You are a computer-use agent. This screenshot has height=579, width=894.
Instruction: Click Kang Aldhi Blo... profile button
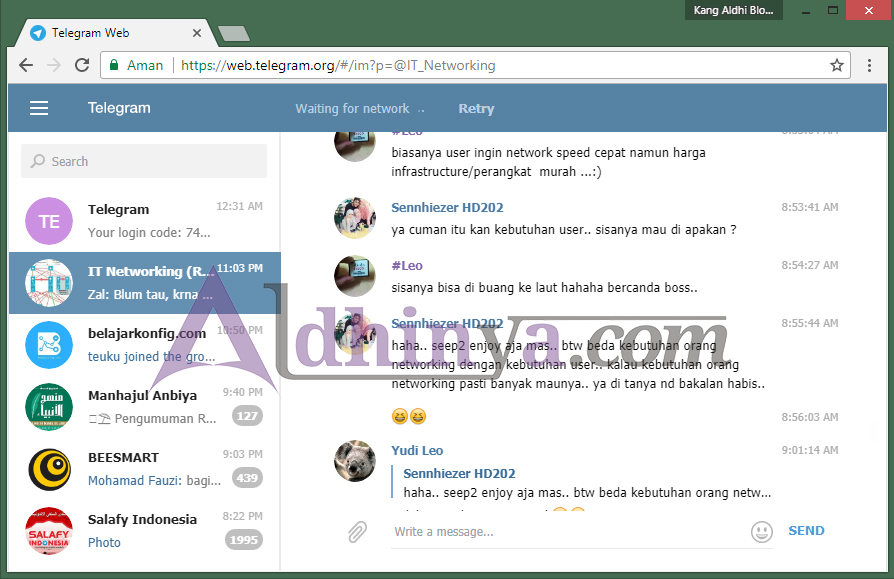pos(734,10)
